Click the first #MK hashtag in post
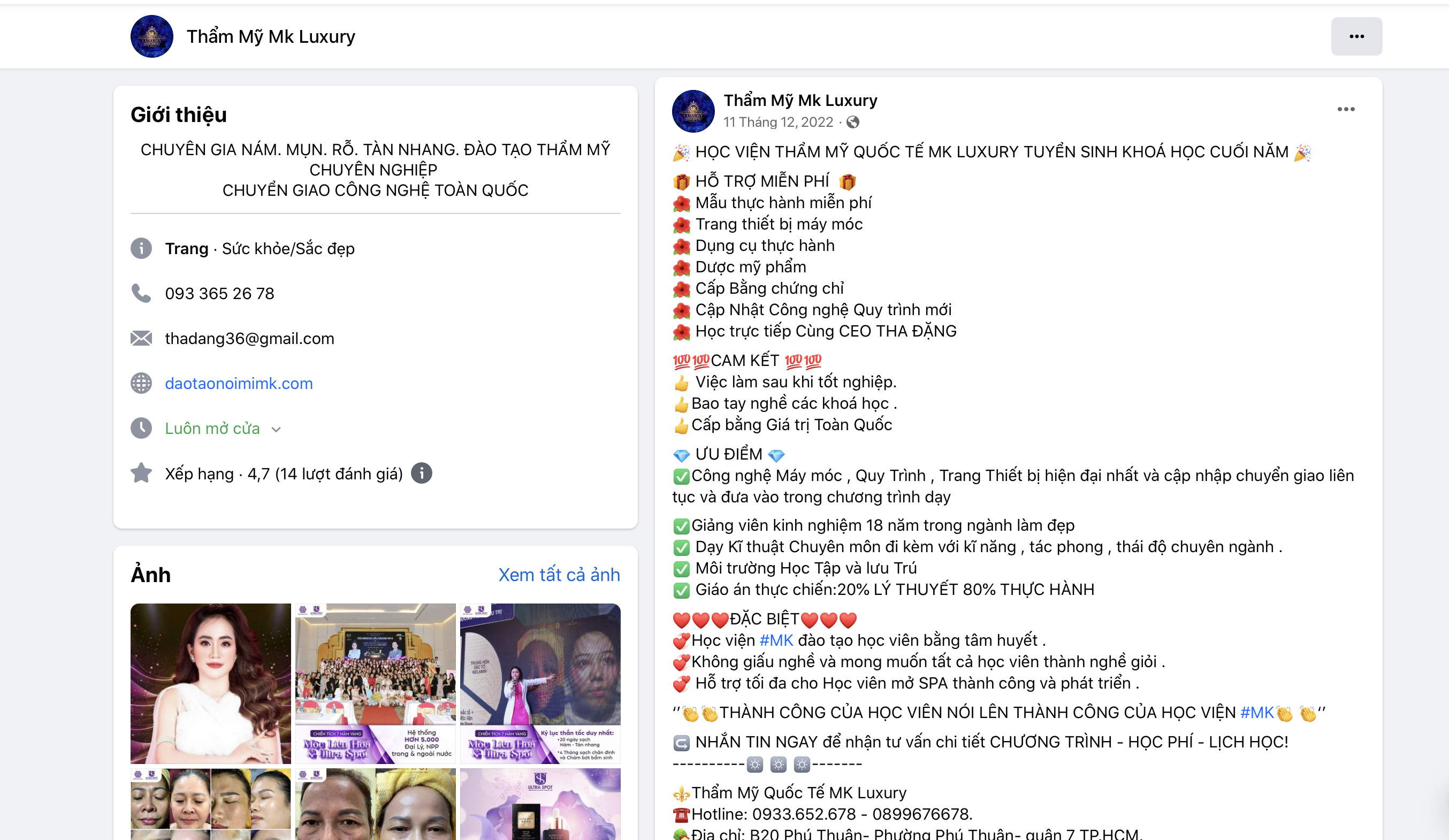 pyautogui.click(x=776, y=640)
